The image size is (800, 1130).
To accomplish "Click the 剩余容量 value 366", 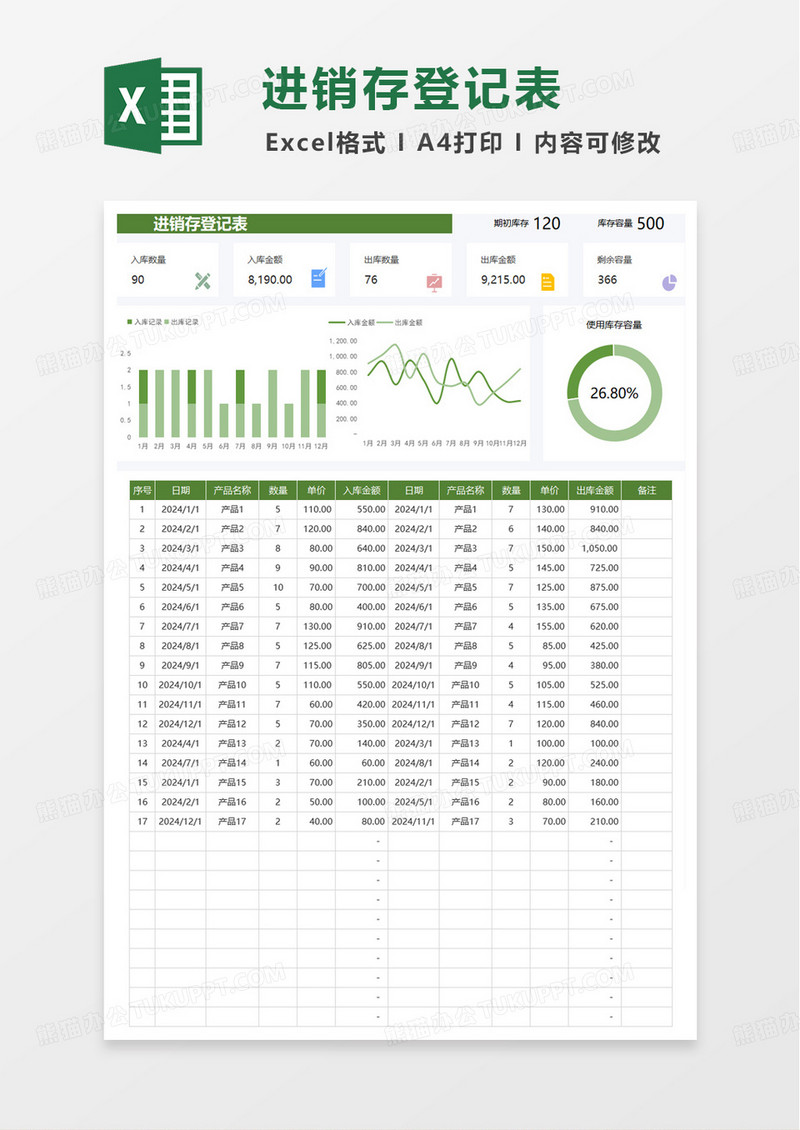I will pyautogui.click(x=607, y=280).
